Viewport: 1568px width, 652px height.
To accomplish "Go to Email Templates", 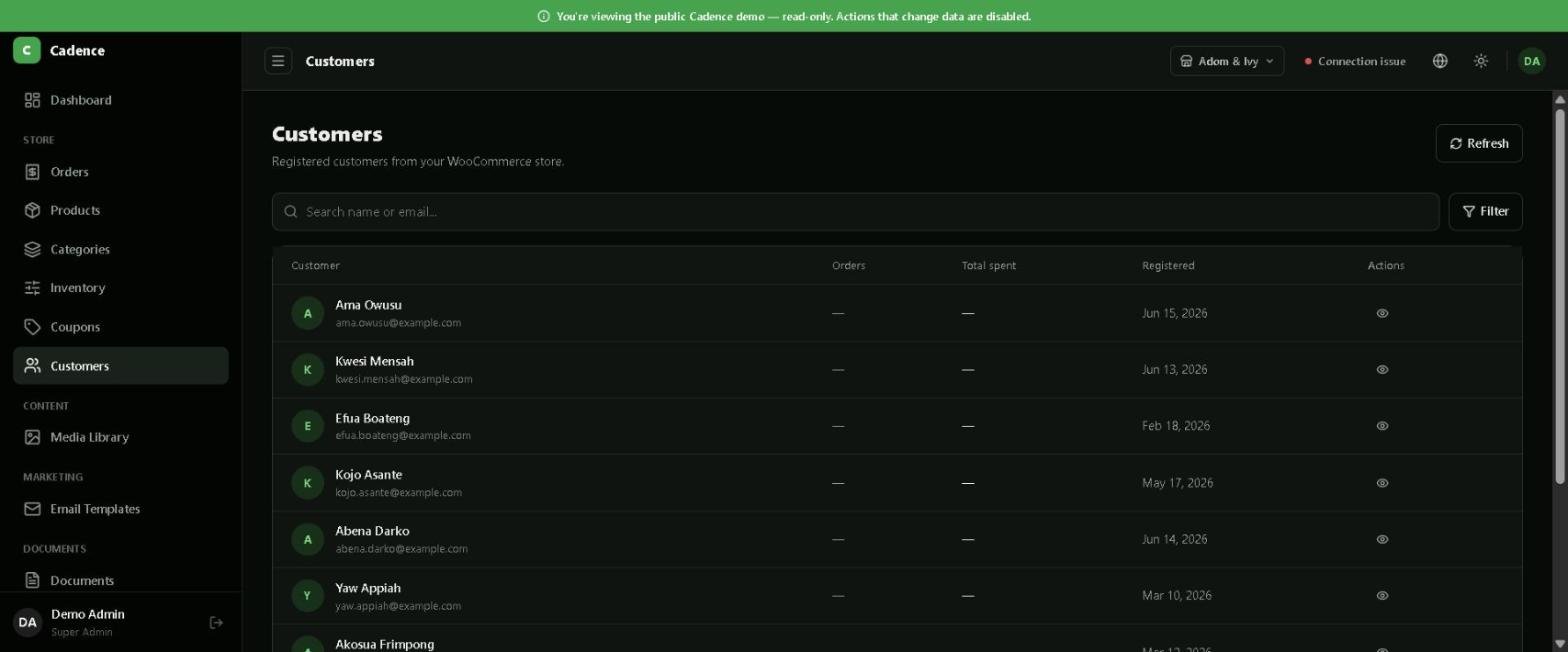I will click(x=121, y=509).
